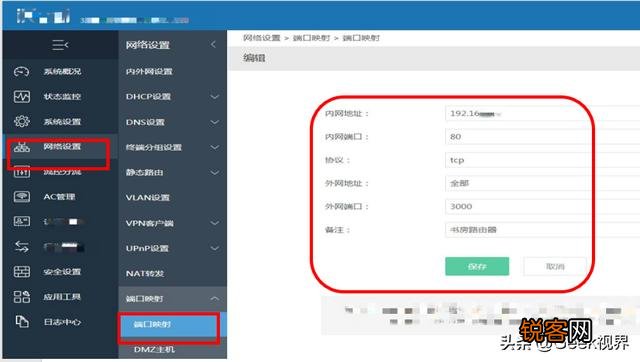Expand 静态路由 submenu
The image size is (640, 362).
click(214, 173)
